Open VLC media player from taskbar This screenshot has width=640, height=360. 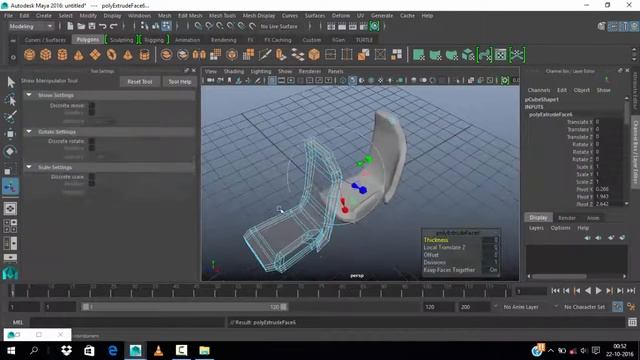click(x=158, y=350)
